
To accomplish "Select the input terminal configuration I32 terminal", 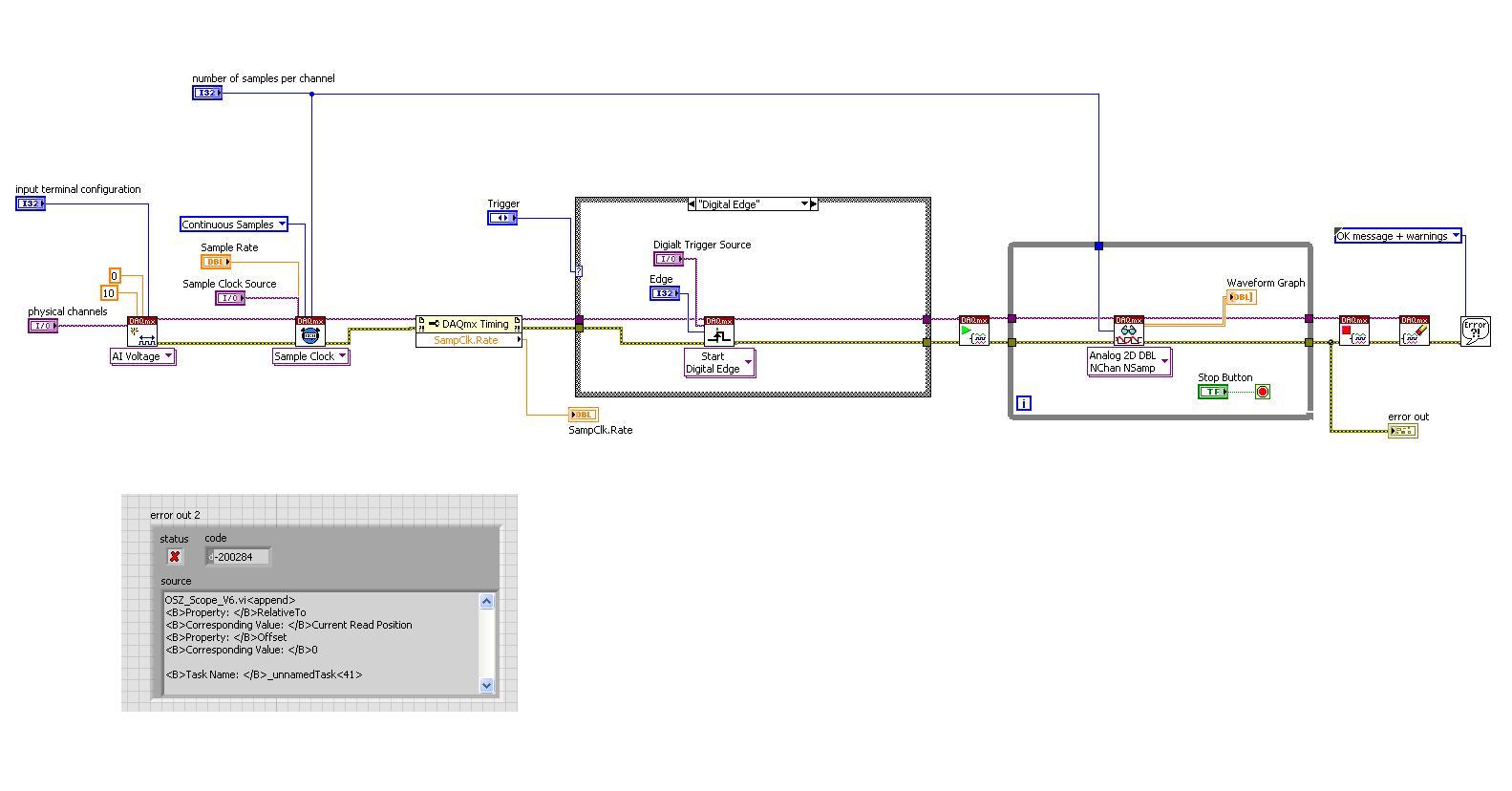I will (31, 203).
